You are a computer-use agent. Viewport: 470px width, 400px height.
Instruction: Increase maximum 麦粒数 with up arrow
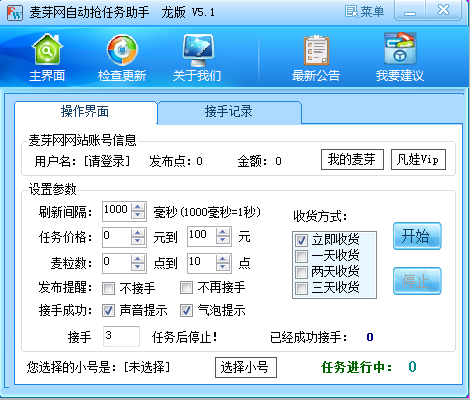223,259
